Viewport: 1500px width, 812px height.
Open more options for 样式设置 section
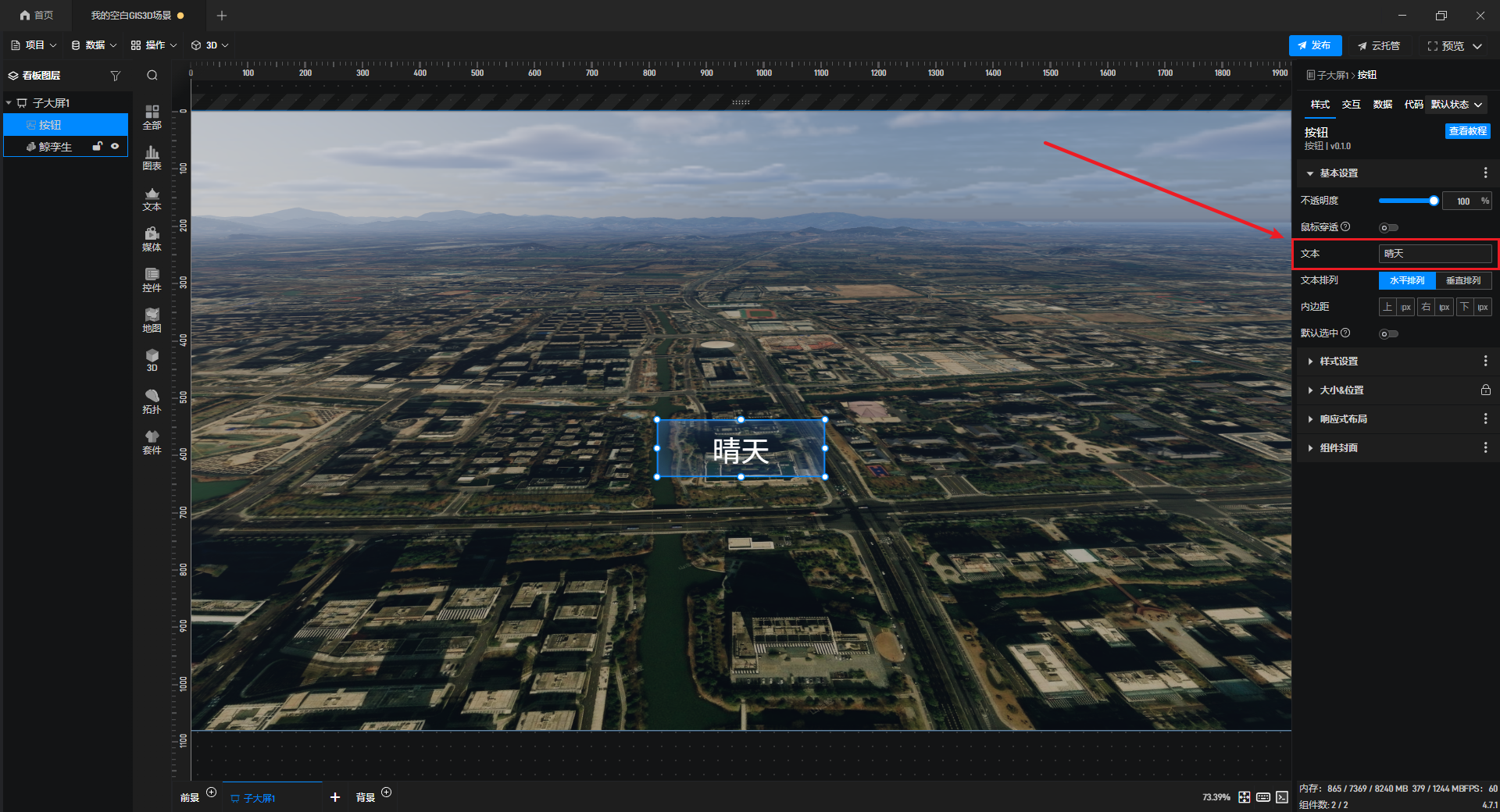[x=1486, y=361]
